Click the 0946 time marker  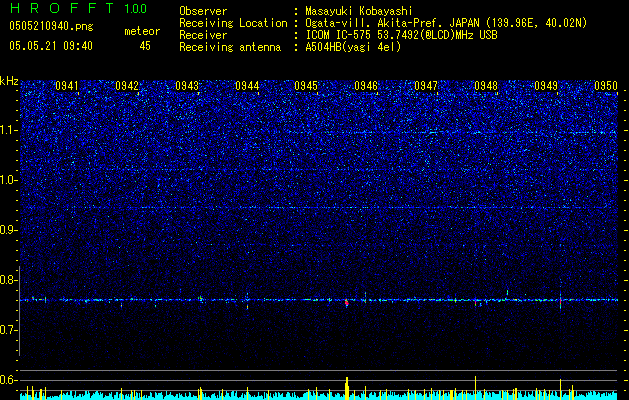click(x=366, y=86)
